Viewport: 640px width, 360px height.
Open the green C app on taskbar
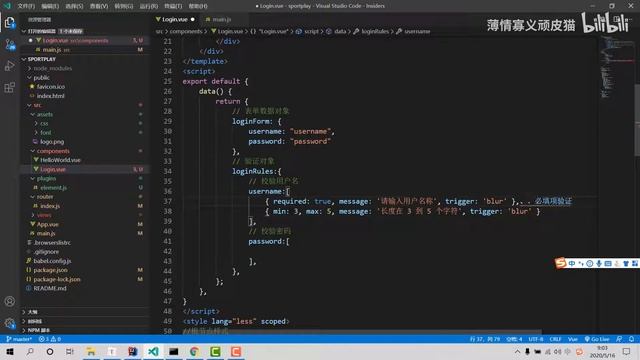tap(215, 351)
